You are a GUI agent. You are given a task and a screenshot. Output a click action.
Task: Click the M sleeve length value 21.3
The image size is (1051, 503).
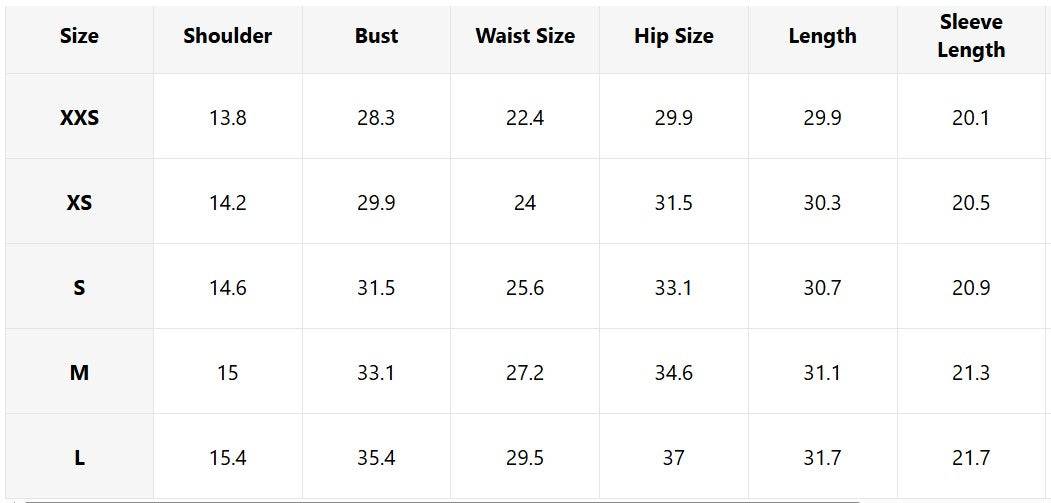[970, 373]
